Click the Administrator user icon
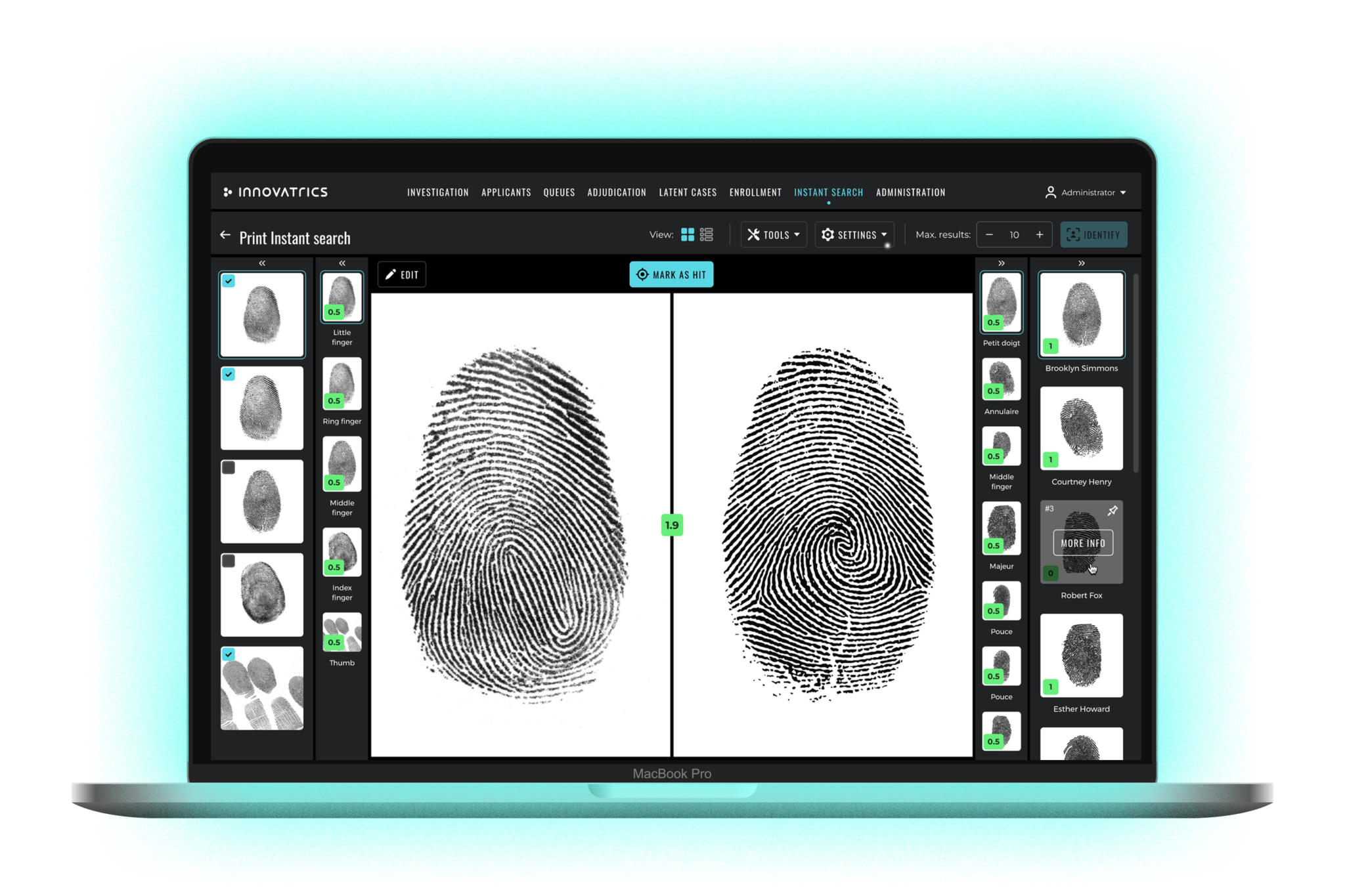Screen dimensions: 1345x896 (x=1051, y=192)
